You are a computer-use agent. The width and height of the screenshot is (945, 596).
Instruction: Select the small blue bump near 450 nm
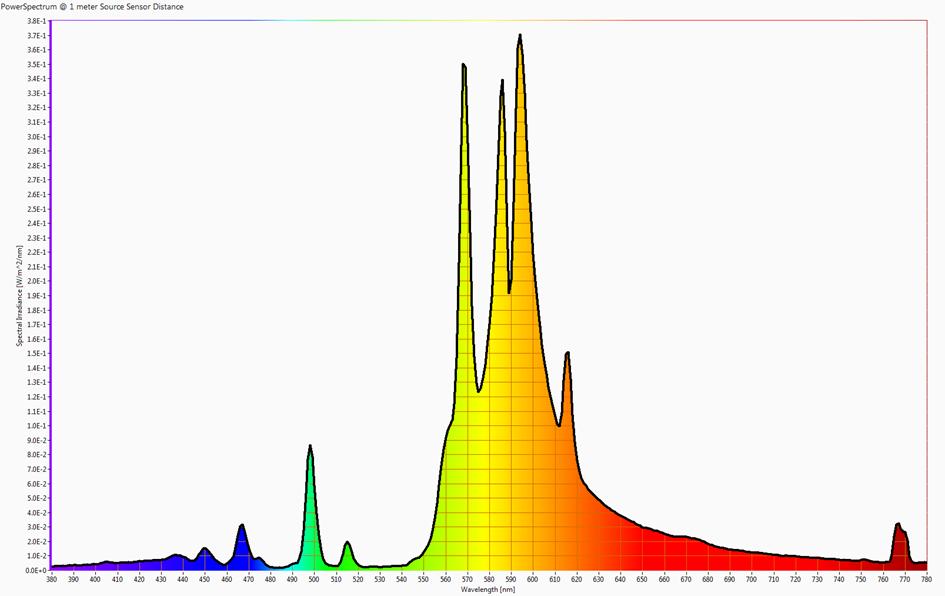click(205, 549)
